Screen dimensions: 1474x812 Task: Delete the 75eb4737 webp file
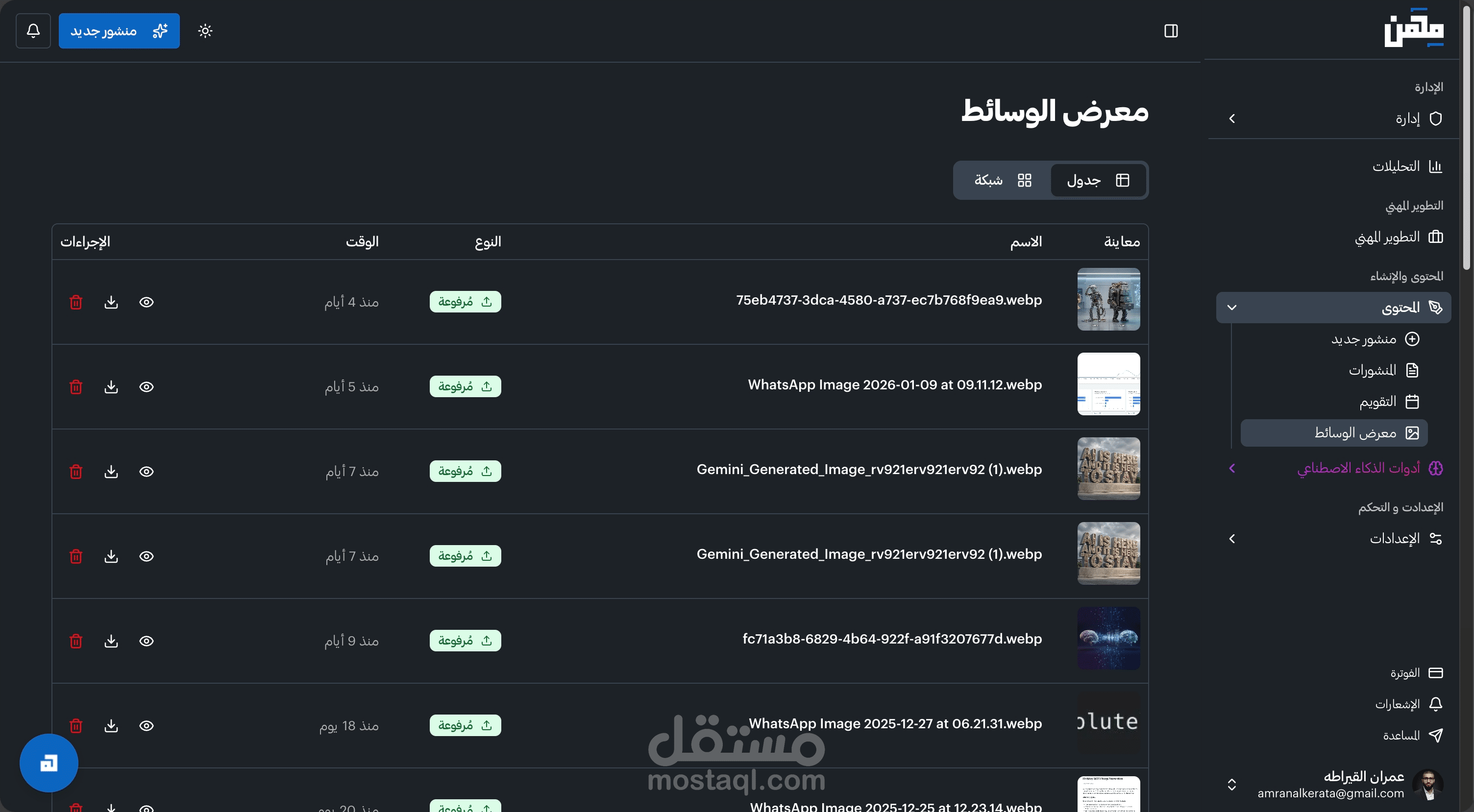tap(75, 302)
